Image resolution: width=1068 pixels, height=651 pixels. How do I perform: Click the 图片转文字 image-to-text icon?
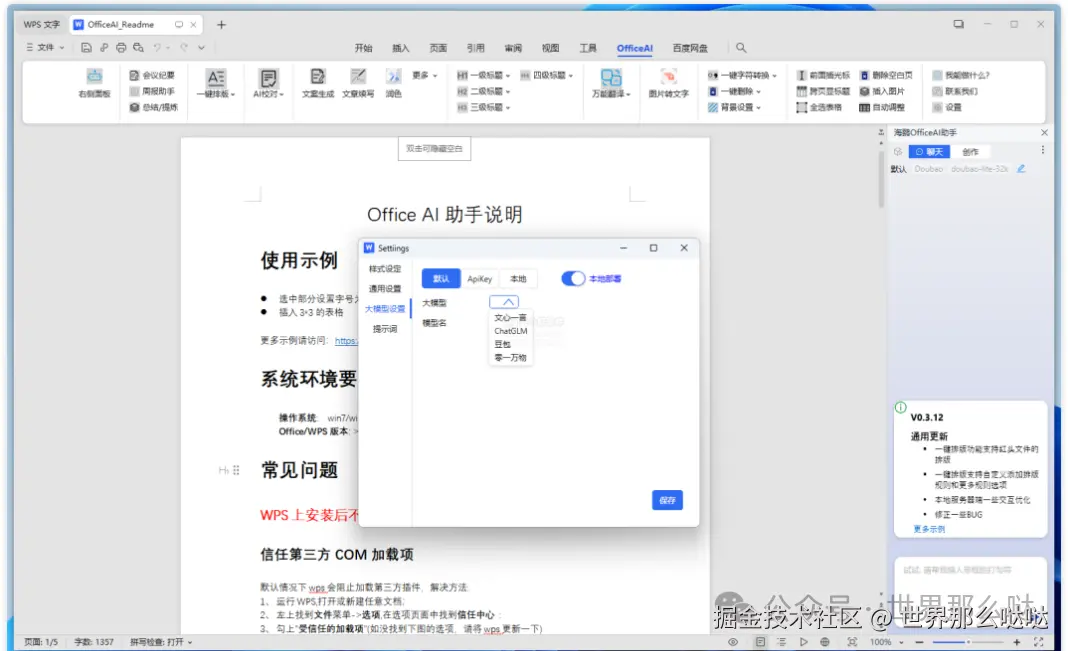point(668,84)
